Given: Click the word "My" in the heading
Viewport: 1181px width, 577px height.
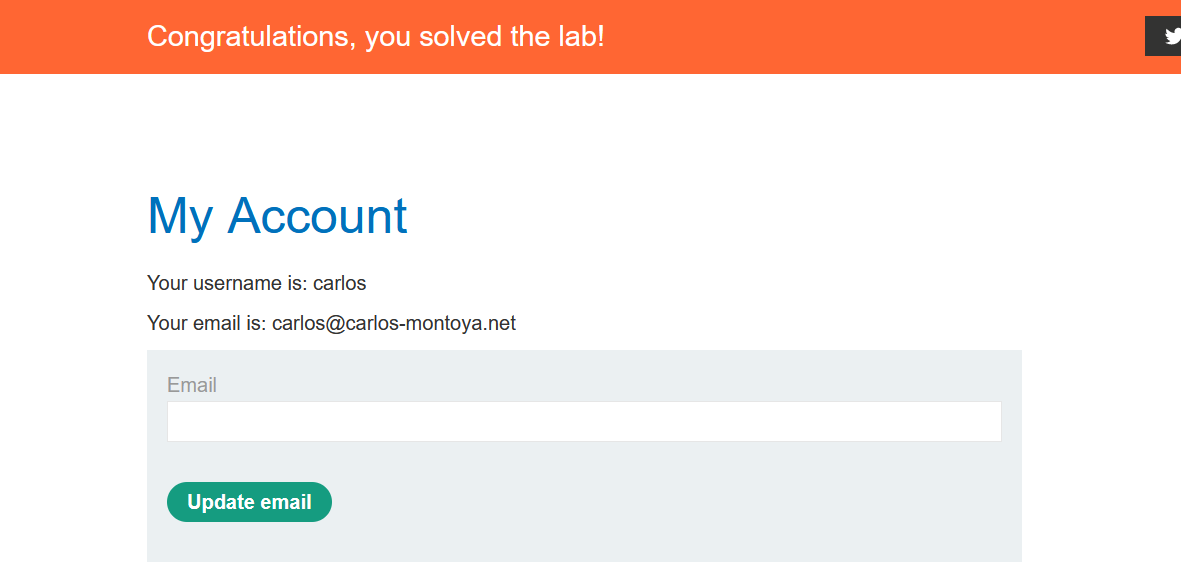Looking at the screenshot, I should pos(180,216).
